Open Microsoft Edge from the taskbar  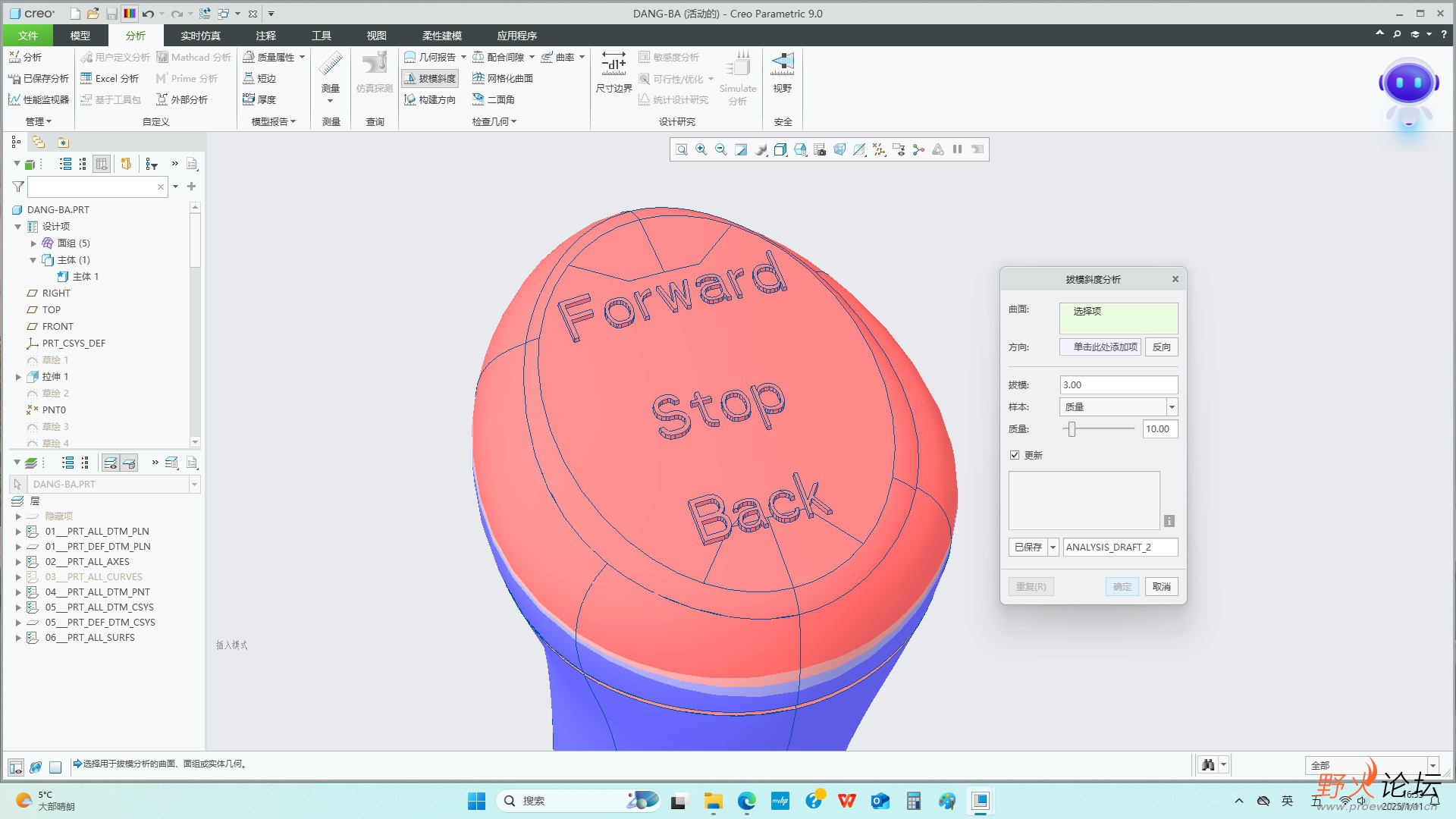(747, 801)
